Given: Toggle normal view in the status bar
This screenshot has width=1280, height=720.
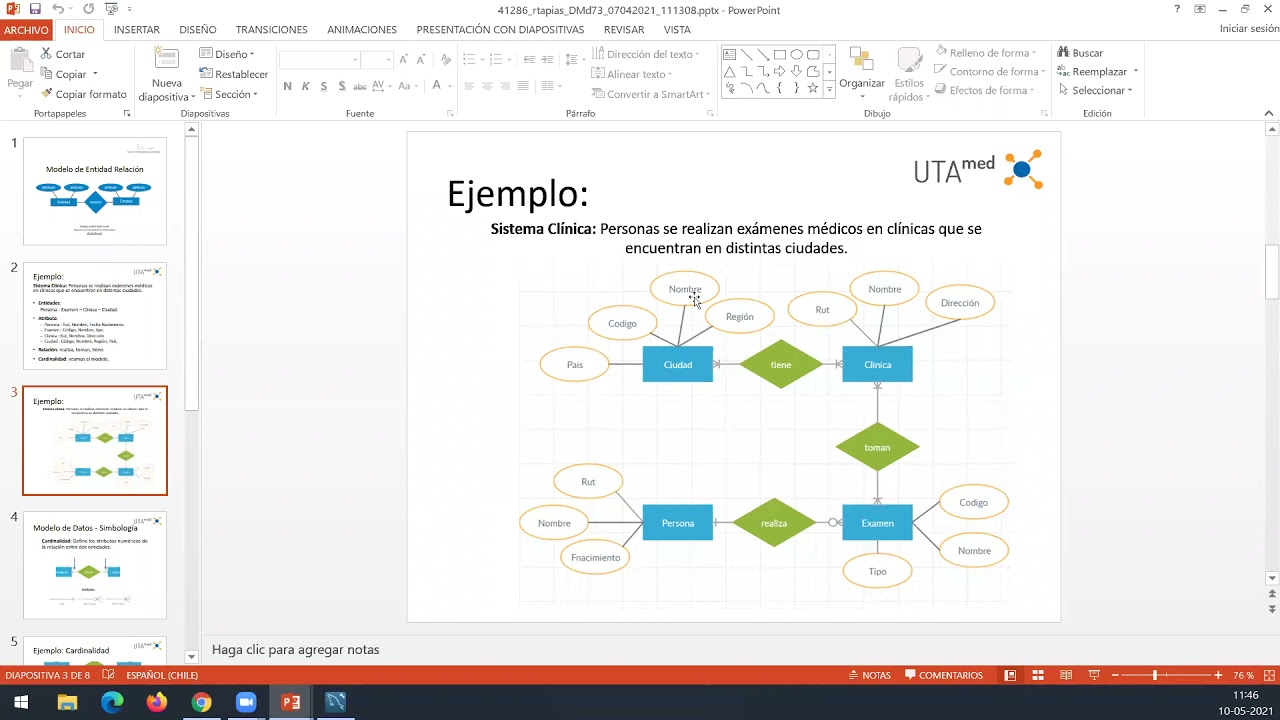Looking at the screenshot, I should [1010, 675].
